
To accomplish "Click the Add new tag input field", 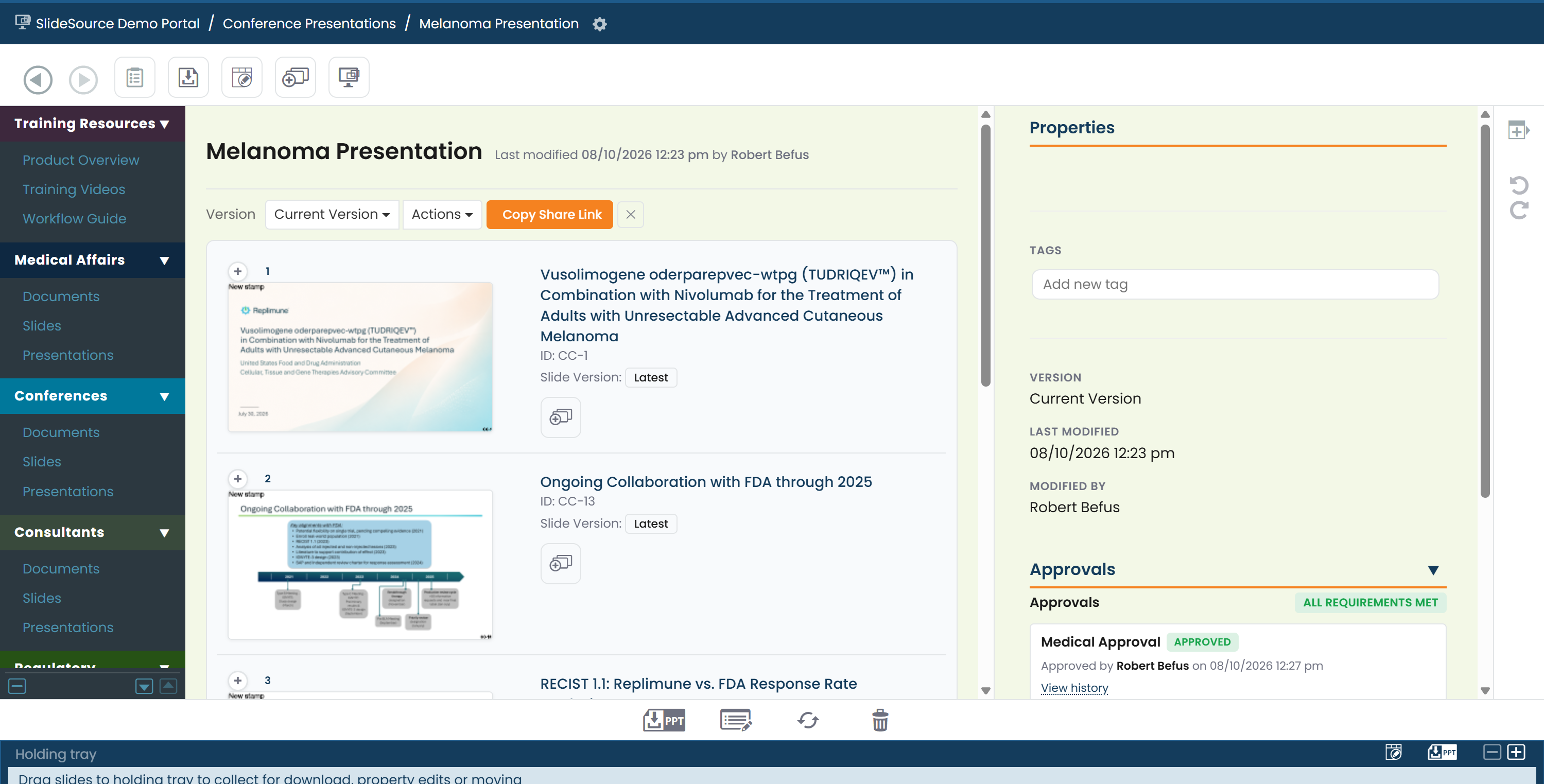I will pyautogui.click(x=1235, y=284).
